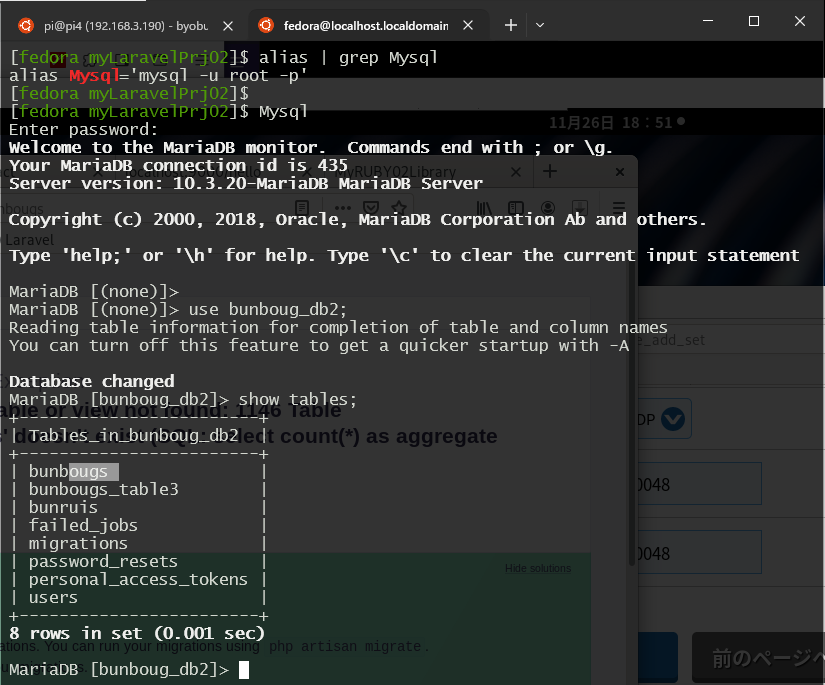Open the Firefox account icon
Viewport: 825px width, 685px height.
point(548,207)
